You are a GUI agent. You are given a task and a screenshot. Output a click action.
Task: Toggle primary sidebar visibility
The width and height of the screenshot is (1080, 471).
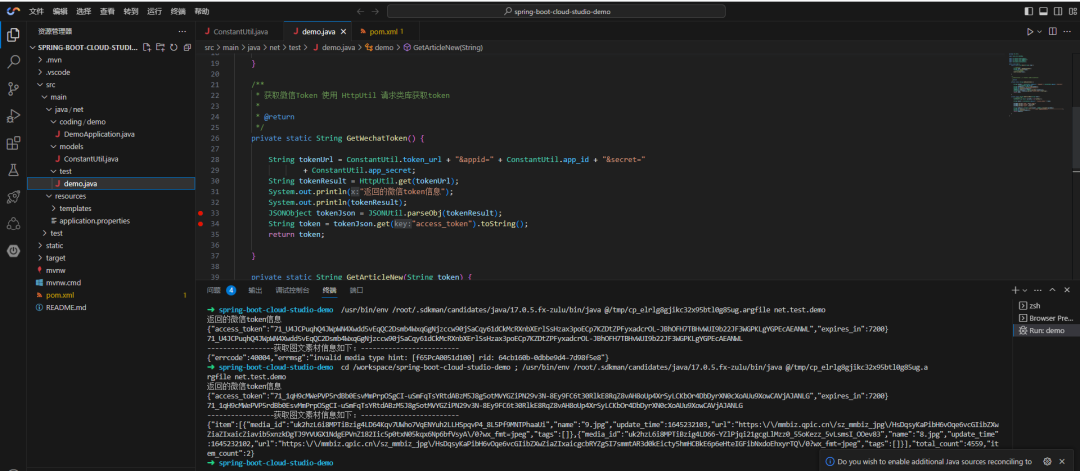coord(1029,11)
